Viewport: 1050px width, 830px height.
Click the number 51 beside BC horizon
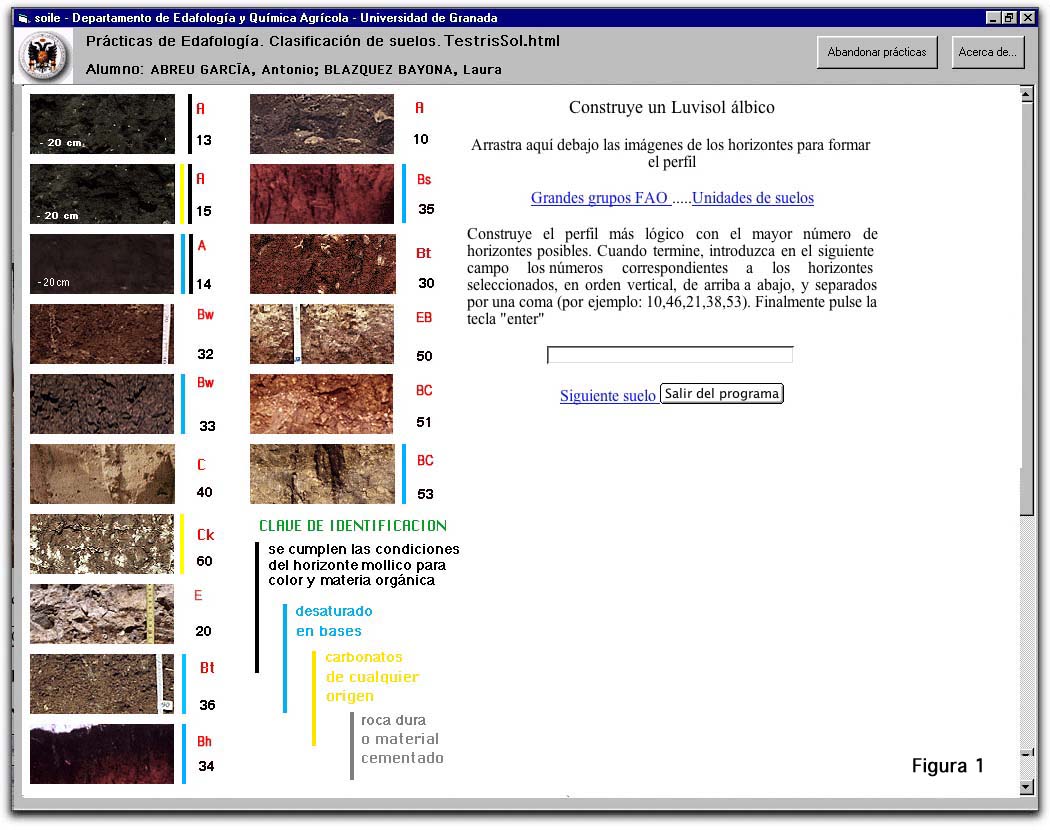(x=424, y=423)
